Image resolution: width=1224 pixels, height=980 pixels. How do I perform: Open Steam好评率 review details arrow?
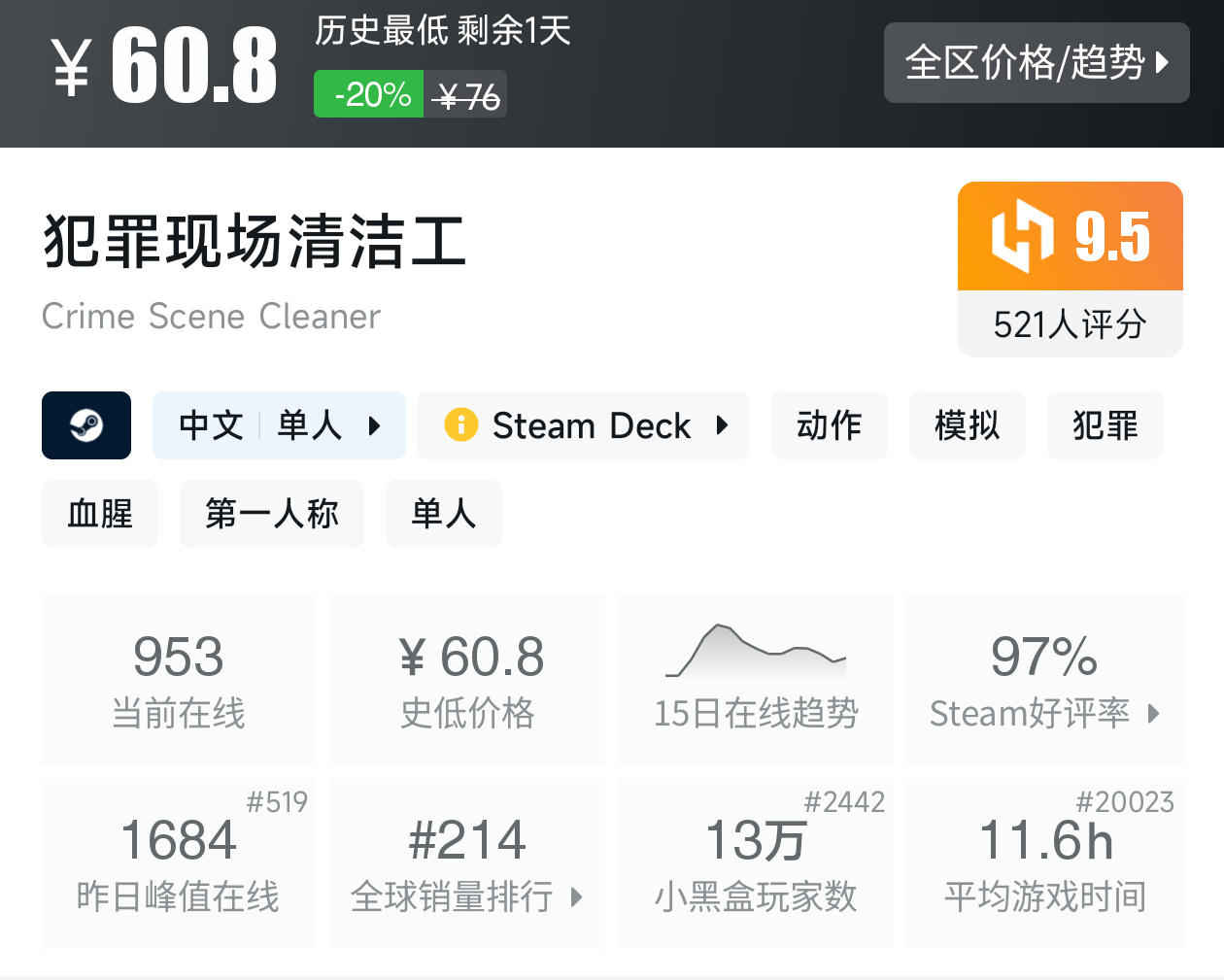click(1153, 714)
